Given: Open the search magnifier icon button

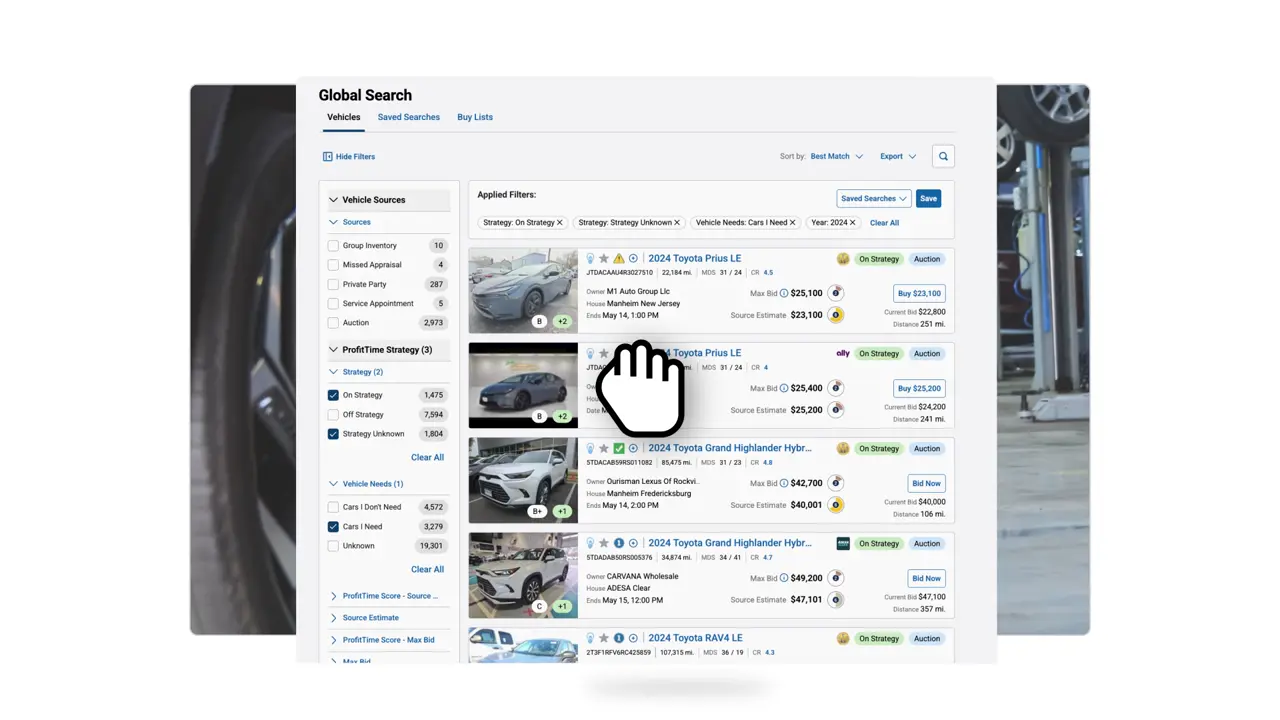Looking at the screenshot, I should (x=943, y=156).
